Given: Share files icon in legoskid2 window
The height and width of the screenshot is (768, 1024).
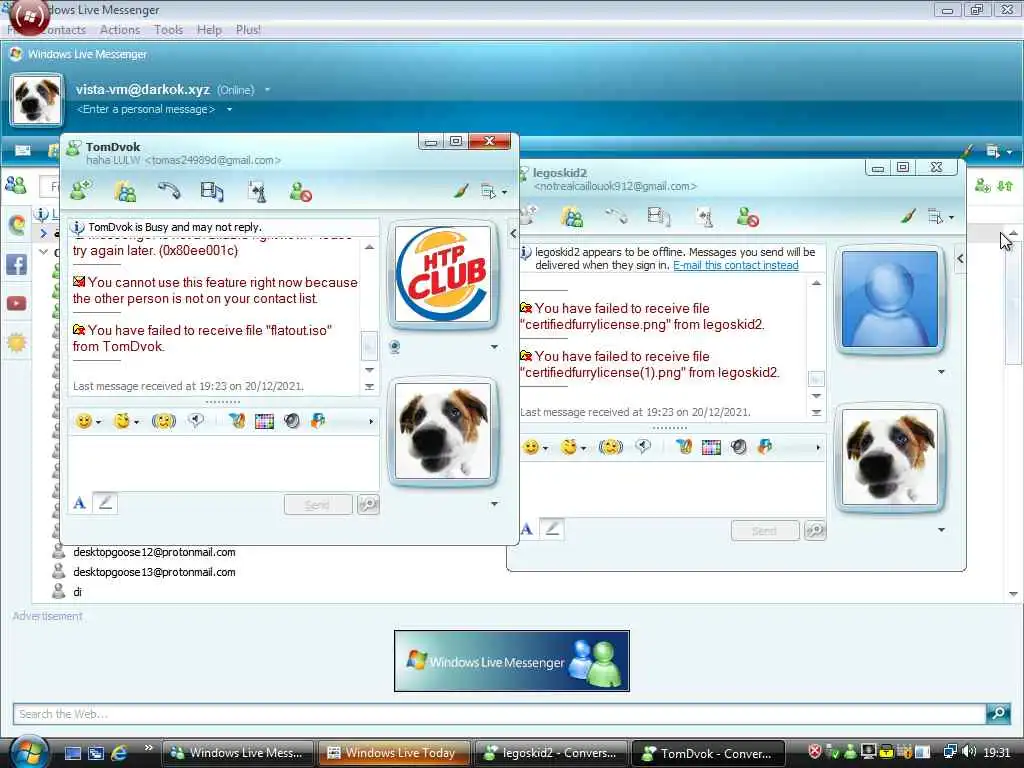Looking at the screenshot, I should point(571,217).
